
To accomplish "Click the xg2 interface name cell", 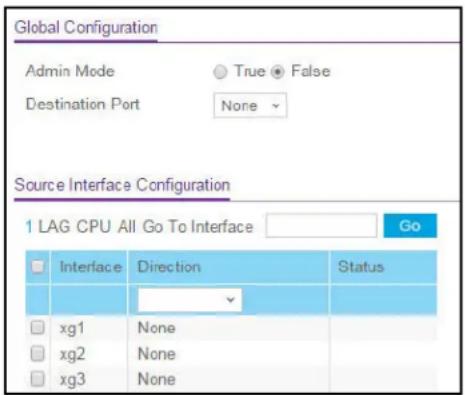I will coord(72,354).
